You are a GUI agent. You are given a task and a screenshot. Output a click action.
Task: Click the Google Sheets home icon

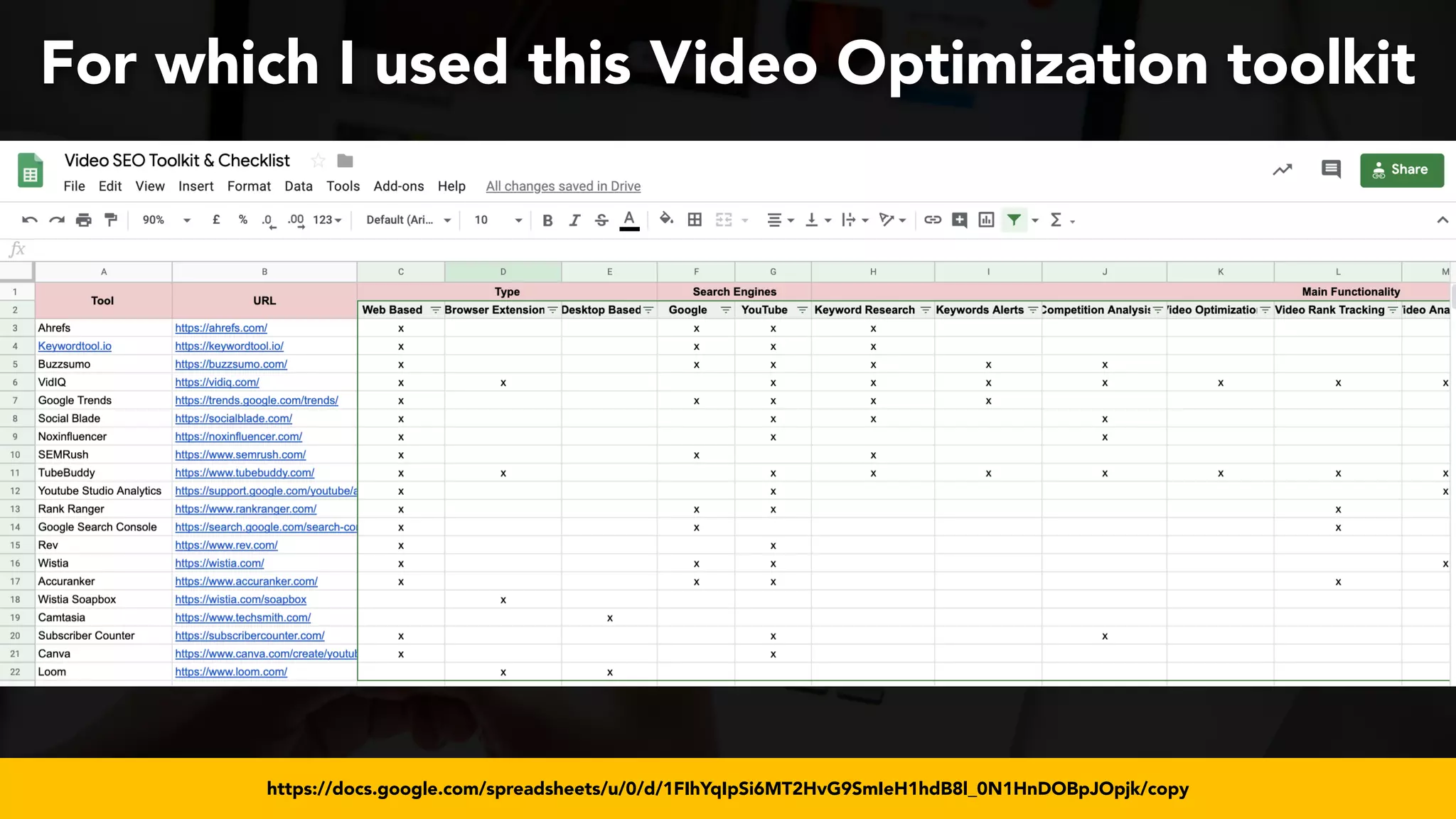pos(31,171)
